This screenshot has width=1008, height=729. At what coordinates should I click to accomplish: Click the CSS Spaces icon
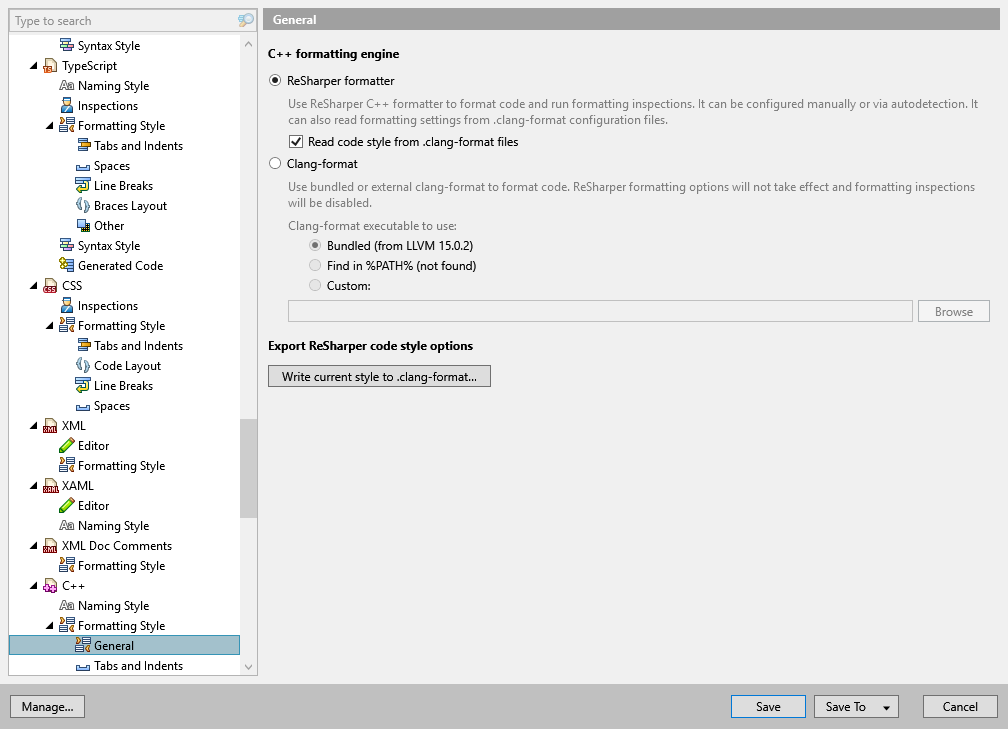click(82, 406)
